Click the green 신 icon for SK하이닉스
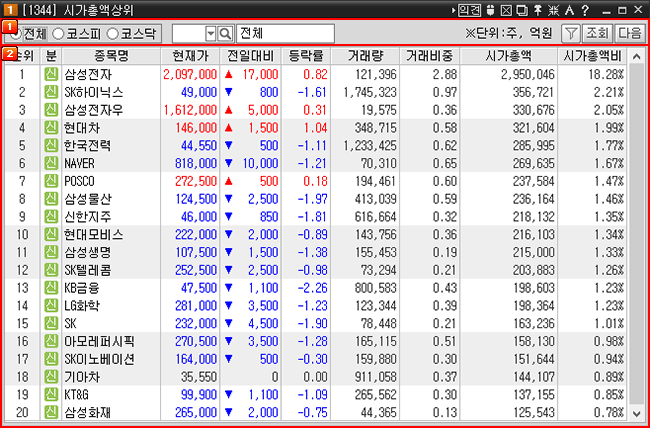Viewport: 650px width, 428px height. (51, 92)
